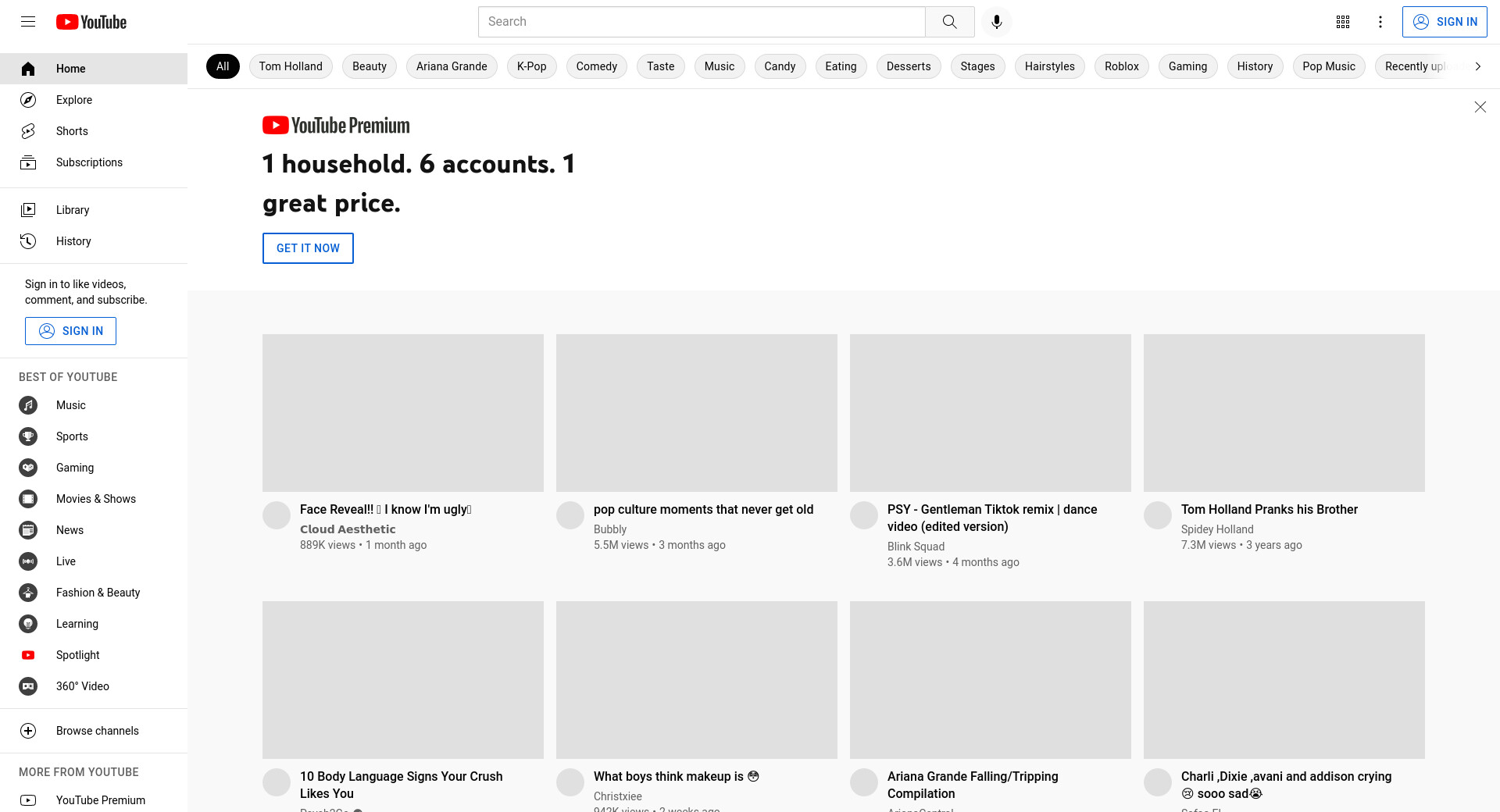Viewport: 1500px width, 812px height.
Task: Open News category
Action: click(94, 530)
